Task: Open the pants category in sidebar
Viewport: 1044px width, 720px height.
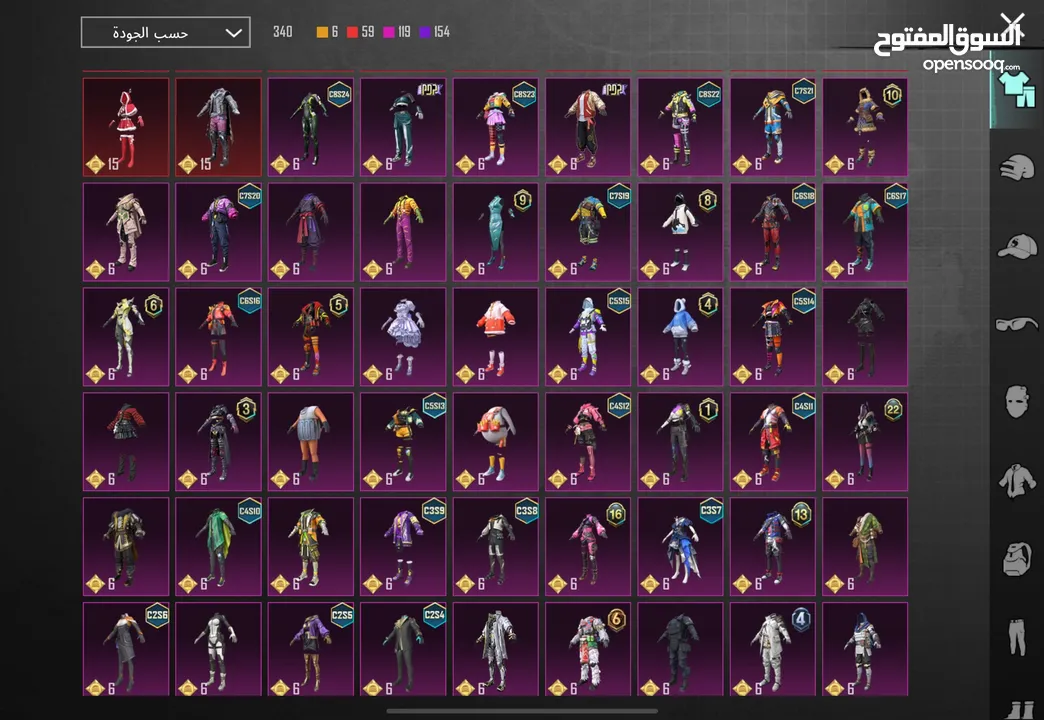Action: point(1017,637)
